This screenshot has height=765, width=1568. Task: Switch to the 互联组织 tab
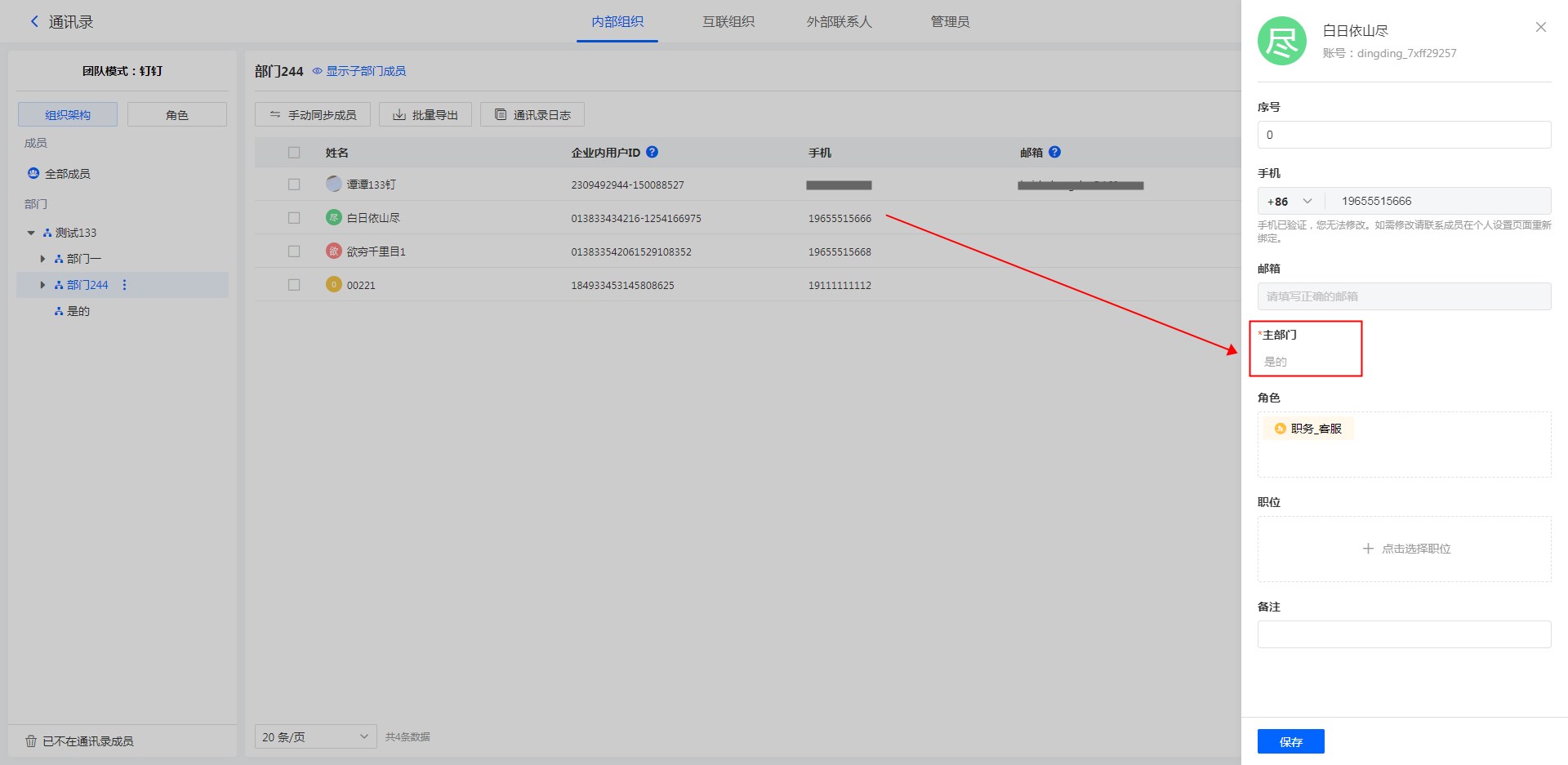click(728, 22)
